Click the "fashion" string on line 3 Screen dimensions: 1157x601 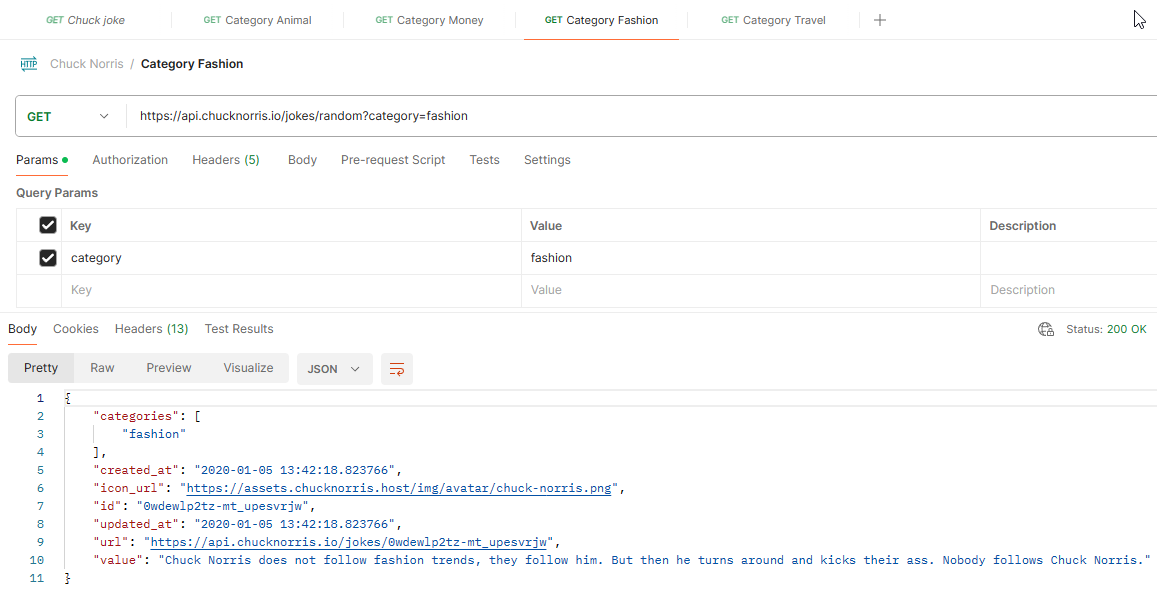coord(153,434)
